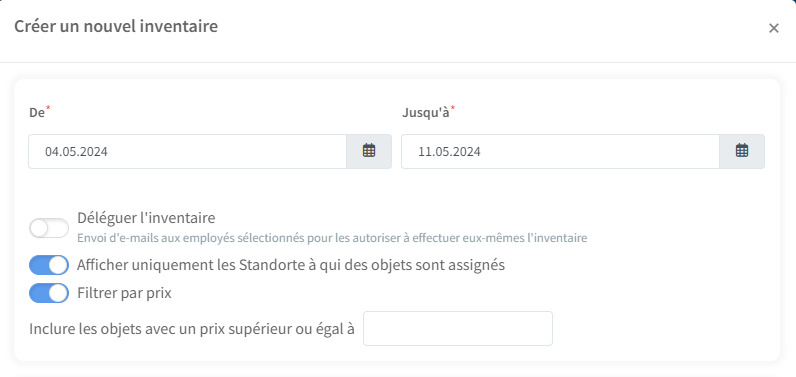Focus the De date field showing 04.05.2024
This screenshot has height=377, width=796.
tap(187, 151)
